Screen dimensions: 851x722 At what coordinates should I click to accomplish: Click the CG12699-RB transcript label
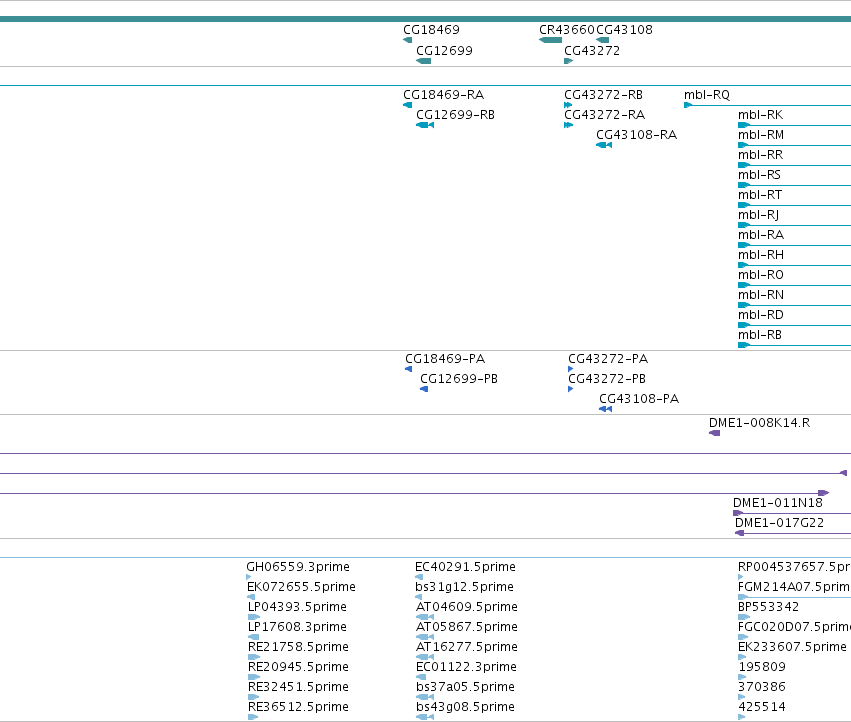(455, 115)
